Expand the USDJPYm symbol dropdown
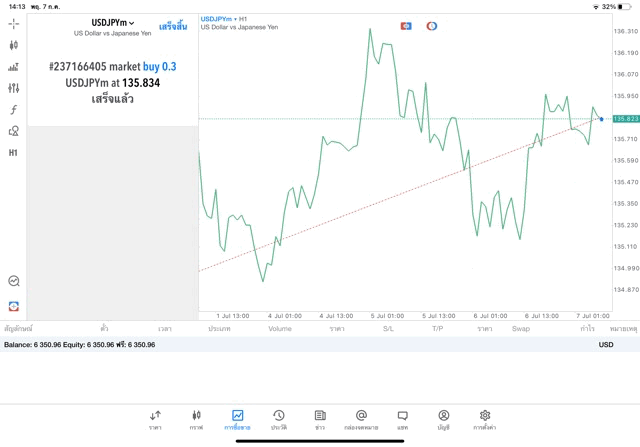This screenshot has height=447, width=640. pos(112,23)
